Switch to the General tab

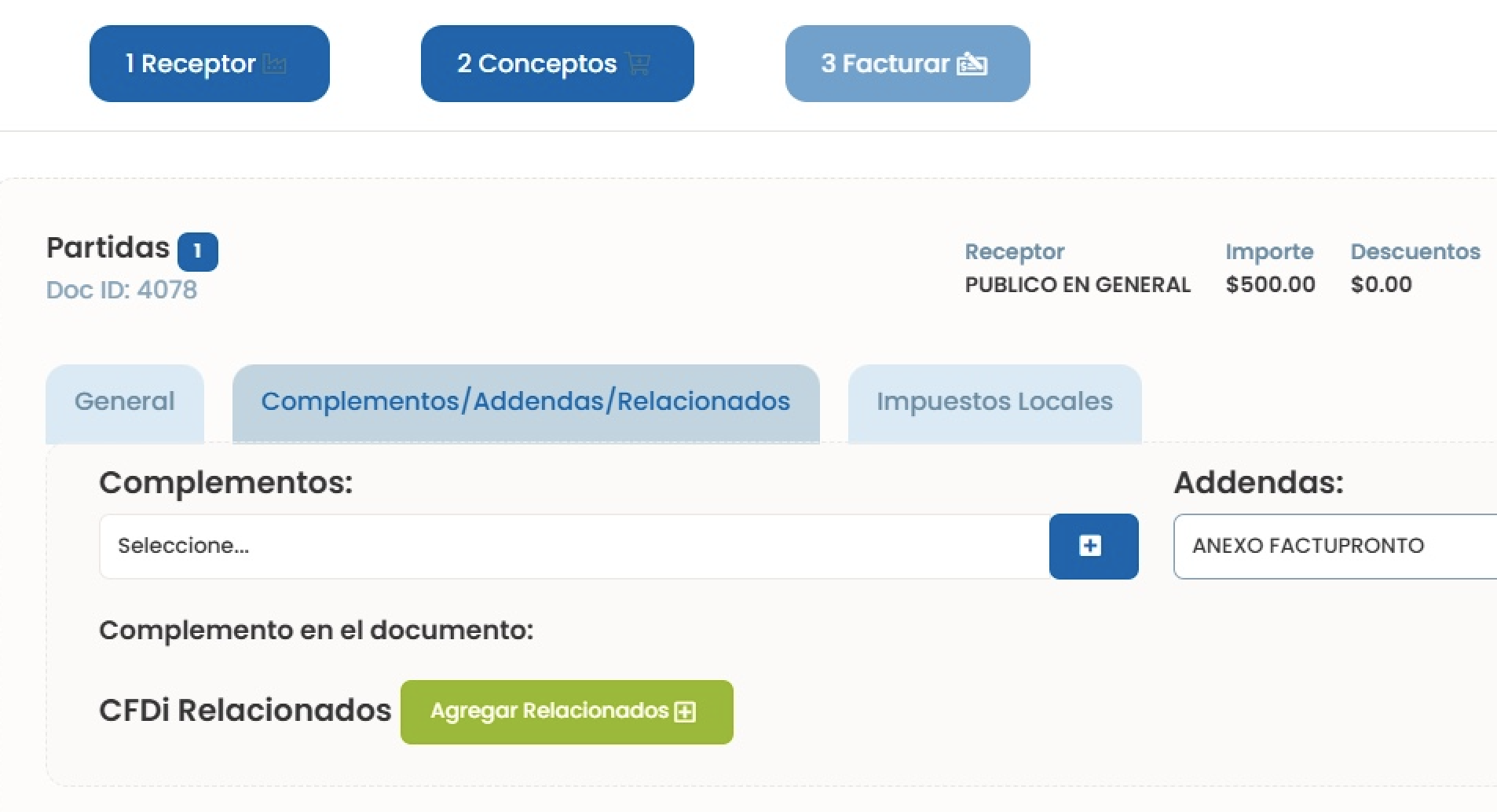[x=125, y=403]
